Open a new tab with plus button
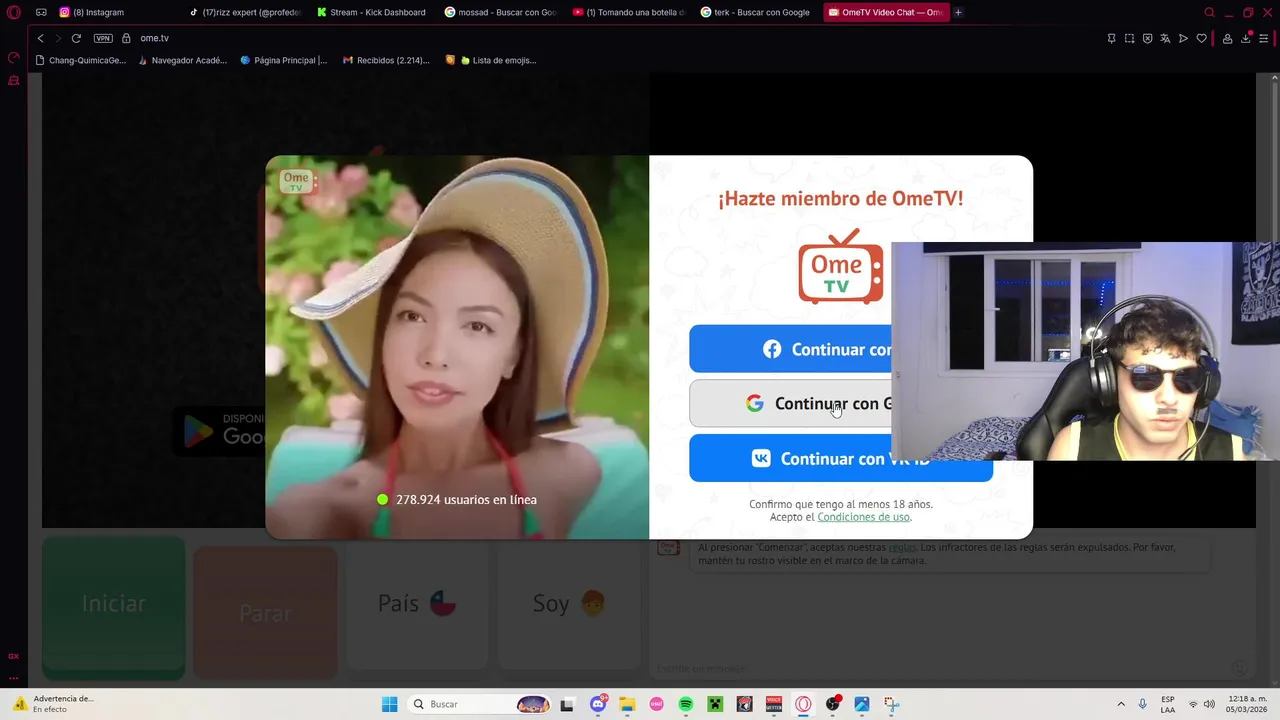 (958, 12)
